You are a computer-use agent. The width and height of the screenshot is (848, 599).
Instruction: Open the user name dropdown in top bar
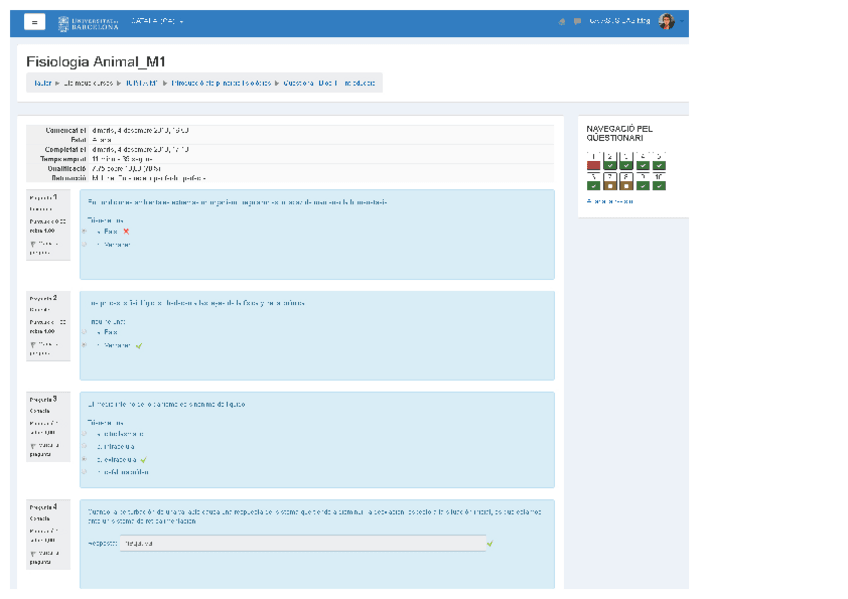point(619,22)
